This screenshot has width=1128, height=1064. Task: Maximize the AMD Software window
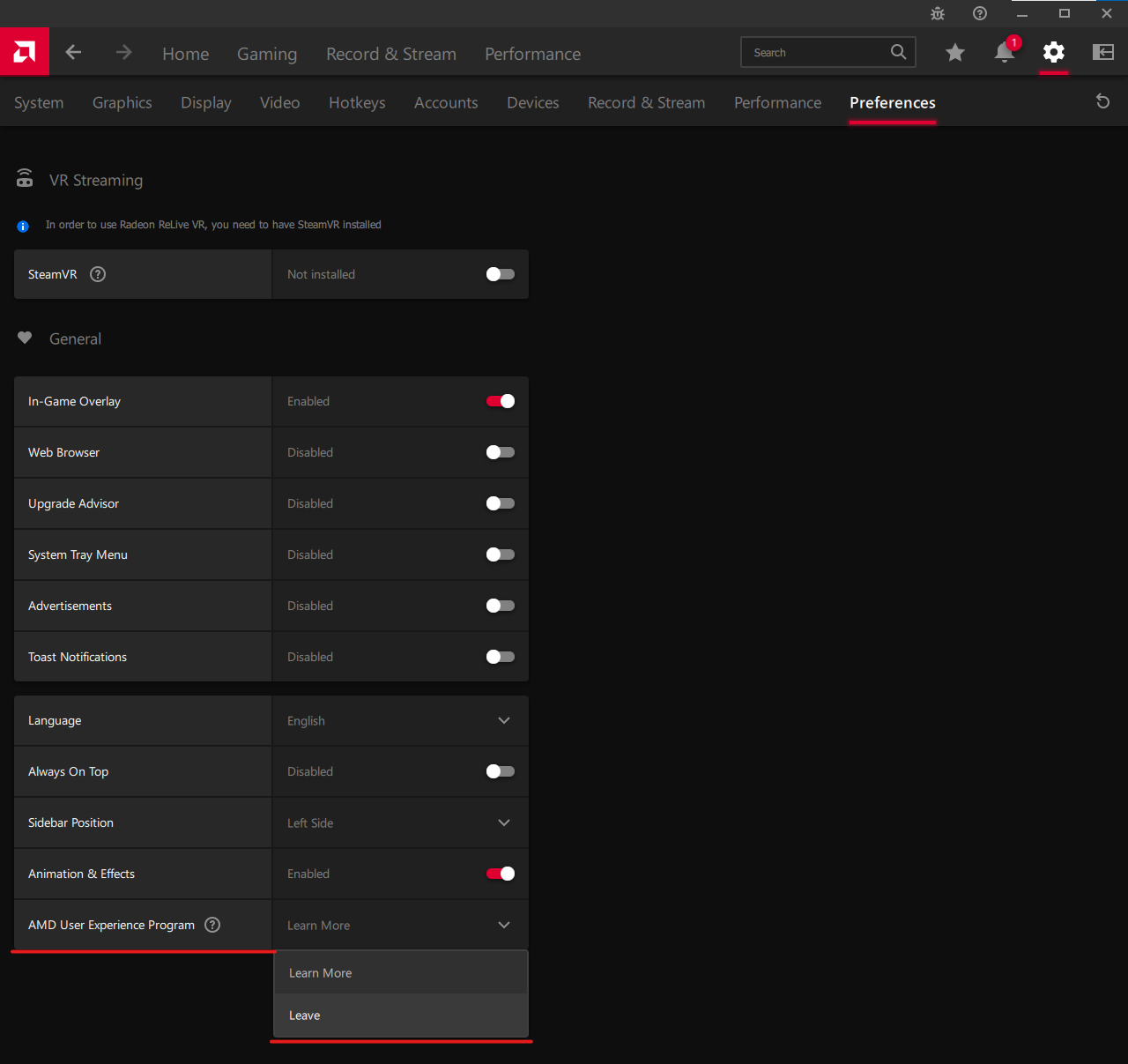pyautogui.click(x=1065, y=13)
